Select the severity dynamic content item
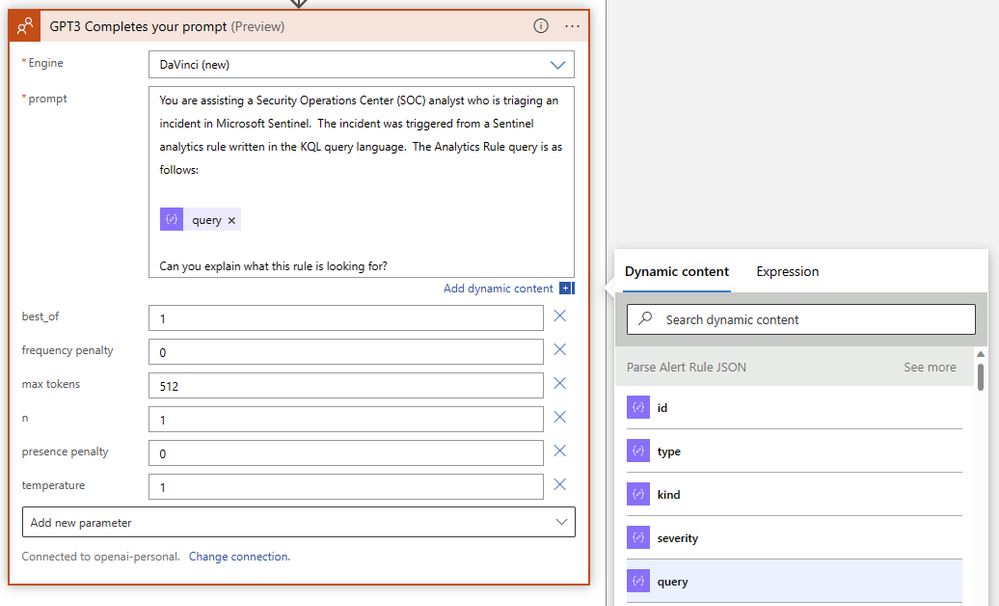Screen dimensions: 999x606 tap(677, 538)
